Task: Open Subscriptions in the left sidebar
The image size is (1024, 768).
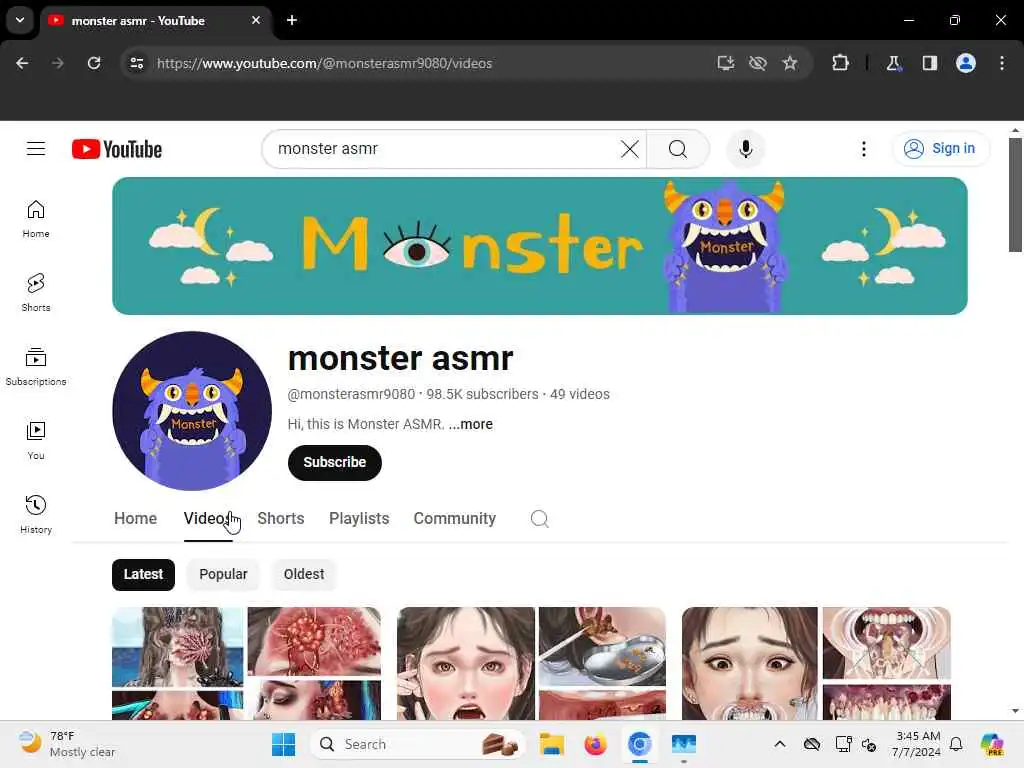Action: point(36,367)
